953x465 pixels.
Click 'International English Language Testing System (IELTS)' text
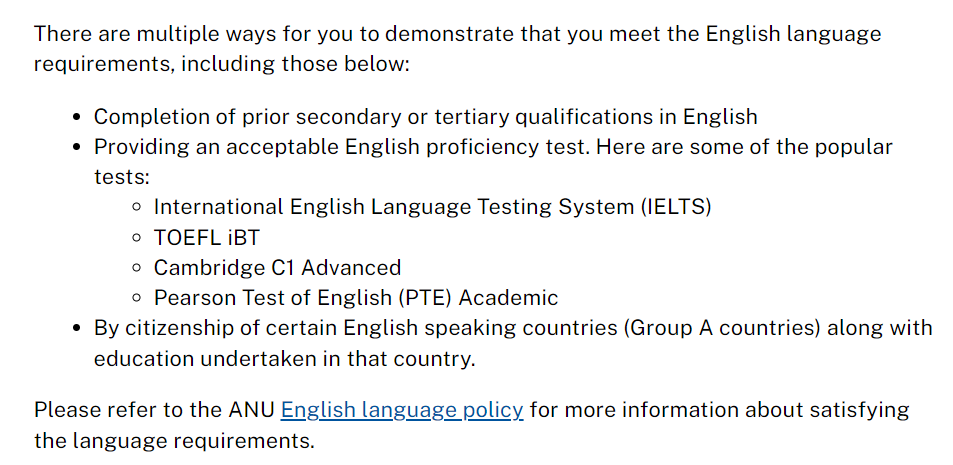[x=432, y=207]
